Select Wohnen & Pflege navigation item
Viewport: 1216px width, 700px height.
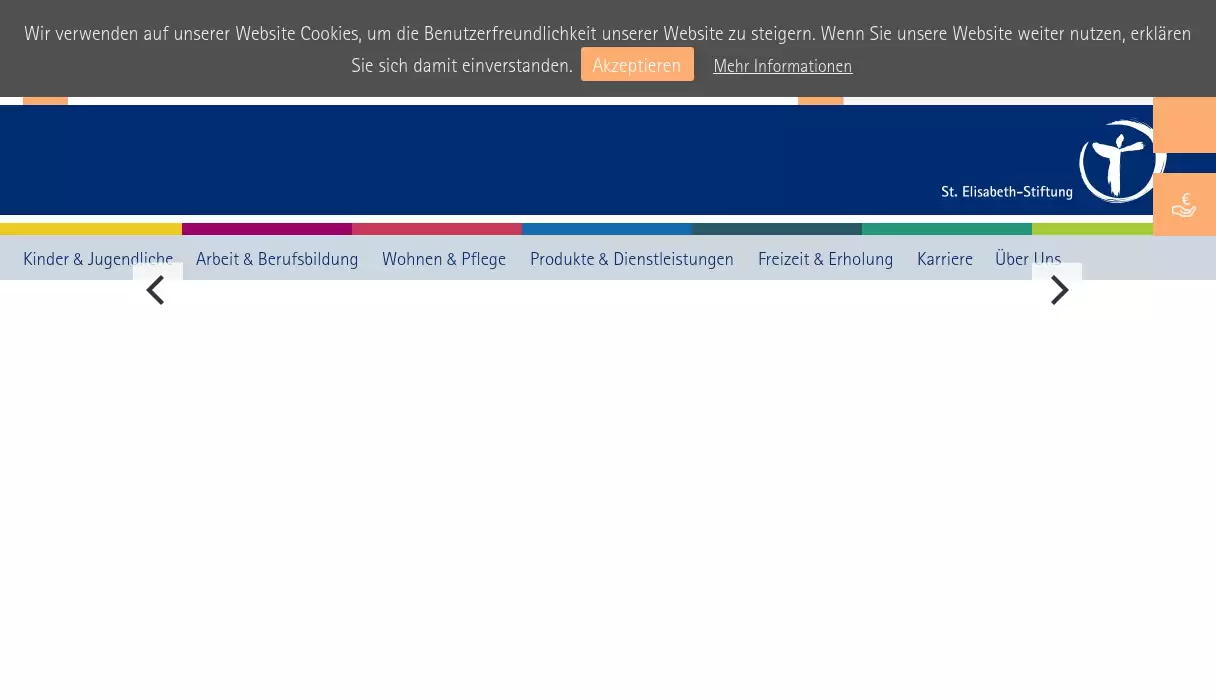click(444, 259)
